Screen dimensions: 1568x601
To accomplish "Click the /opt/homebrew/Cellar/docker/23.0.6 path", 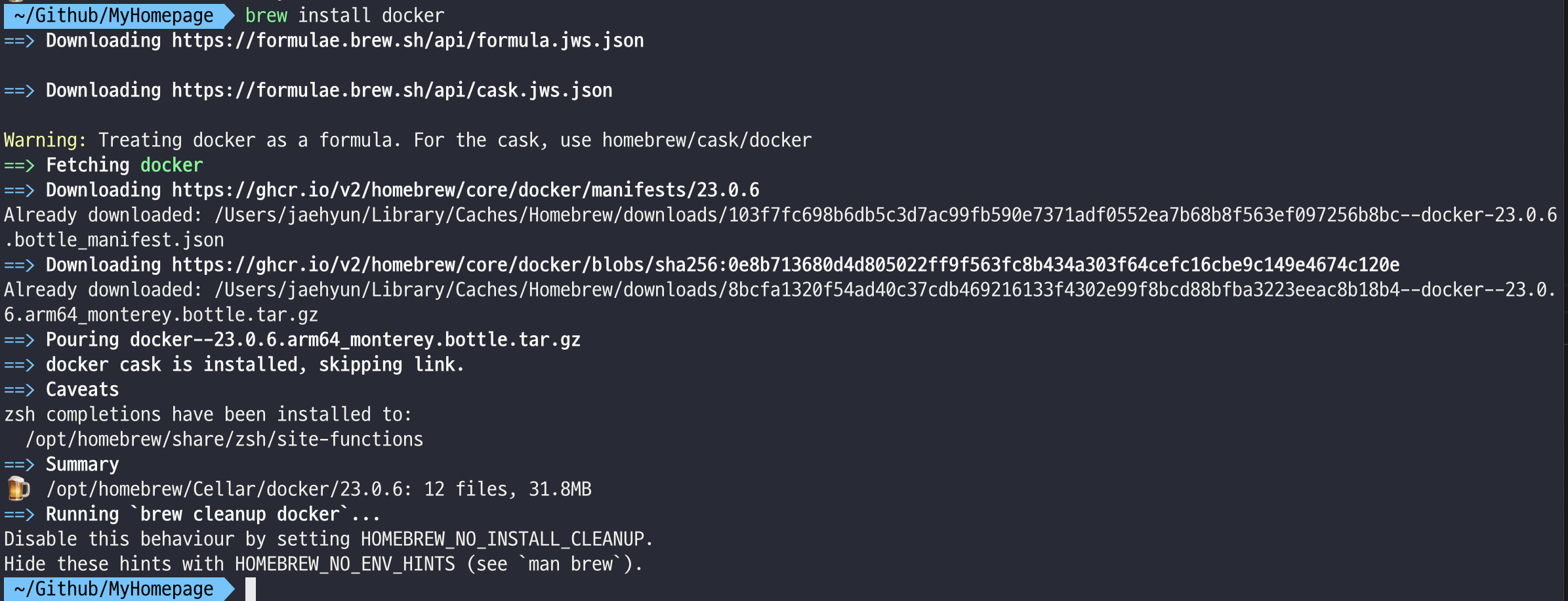I will pos(227,489).
